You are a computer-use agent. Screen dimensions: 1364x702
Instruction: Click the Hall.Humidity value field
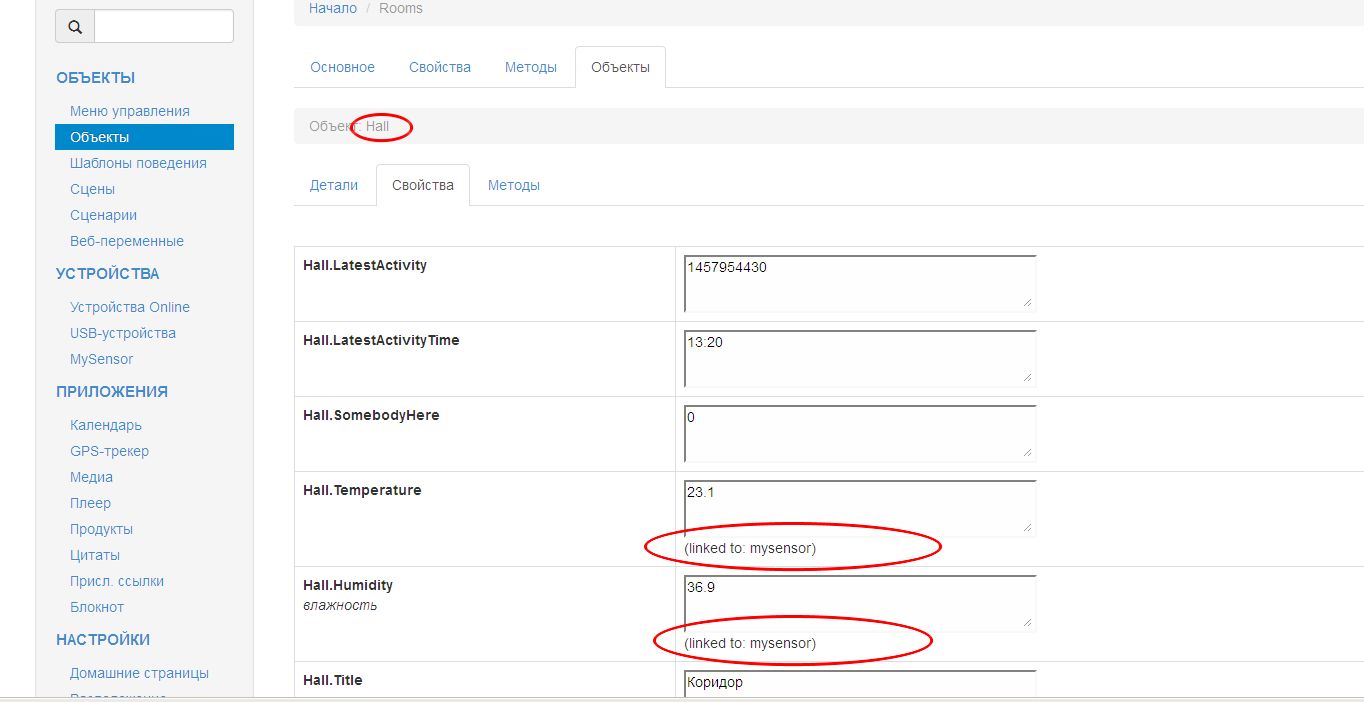[x=859, y=602]
